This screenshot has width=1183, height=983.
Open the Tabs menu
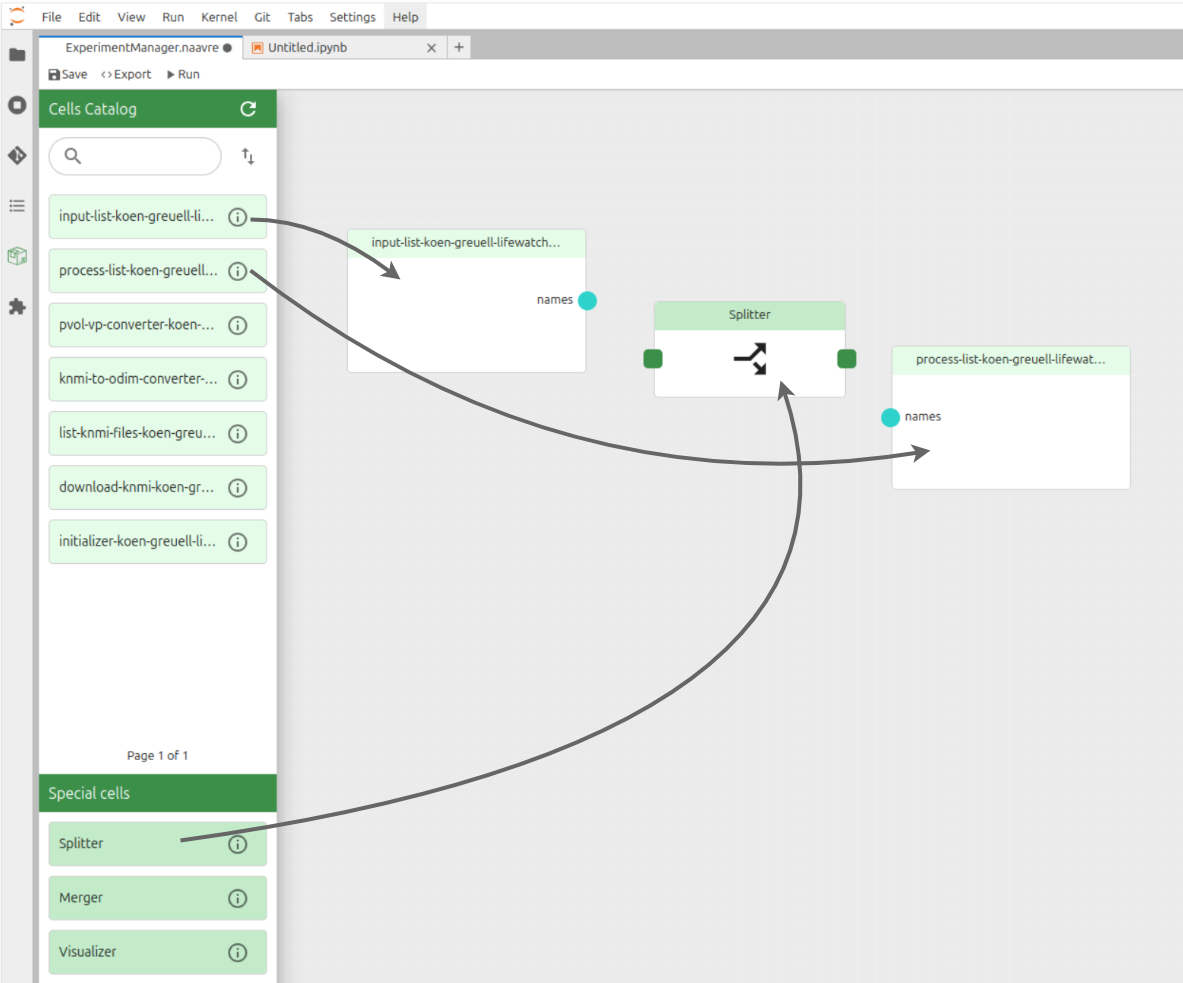(300, 17)
